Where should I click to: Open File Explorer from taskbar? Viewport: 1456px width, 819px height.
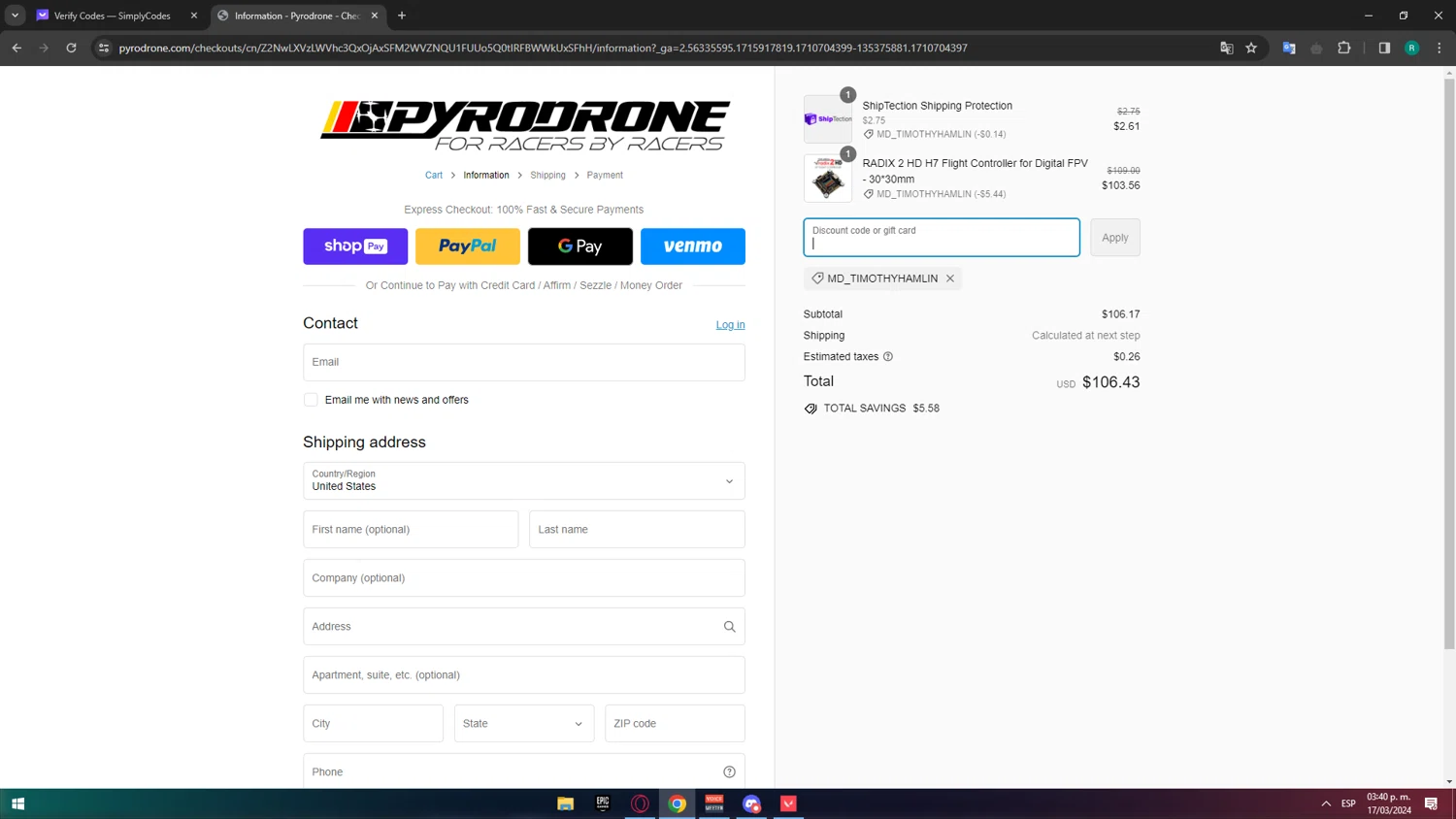pyautogui.click(x=565, y=803)
